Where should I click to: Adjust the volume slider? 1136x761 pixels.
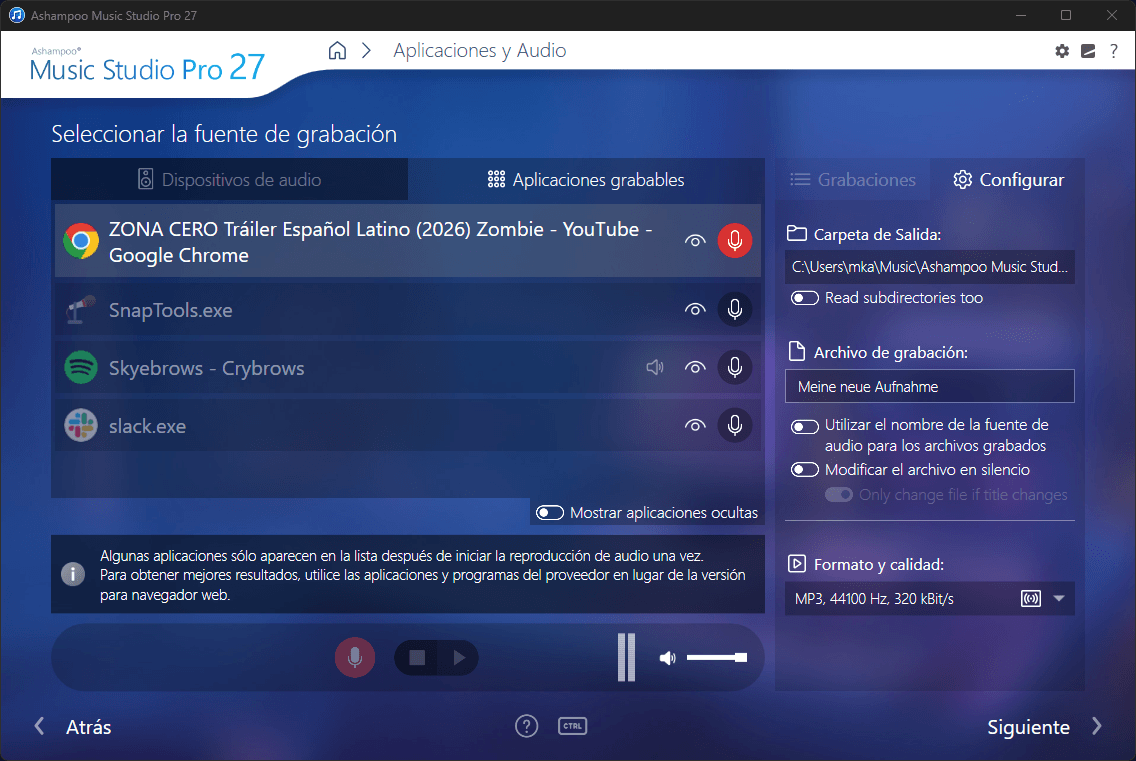tap(717, 657)
